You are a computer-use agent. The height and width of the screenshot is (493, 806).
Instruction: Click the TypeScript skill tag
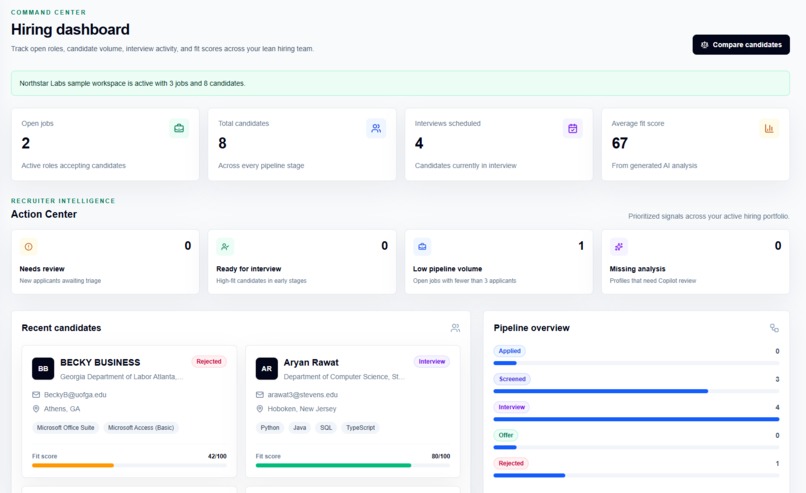point(360,428)
